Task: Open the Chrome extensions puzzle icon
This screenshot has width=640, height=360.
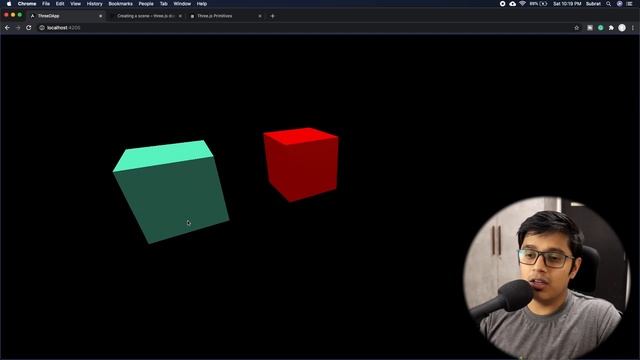Action: [611, 28]
